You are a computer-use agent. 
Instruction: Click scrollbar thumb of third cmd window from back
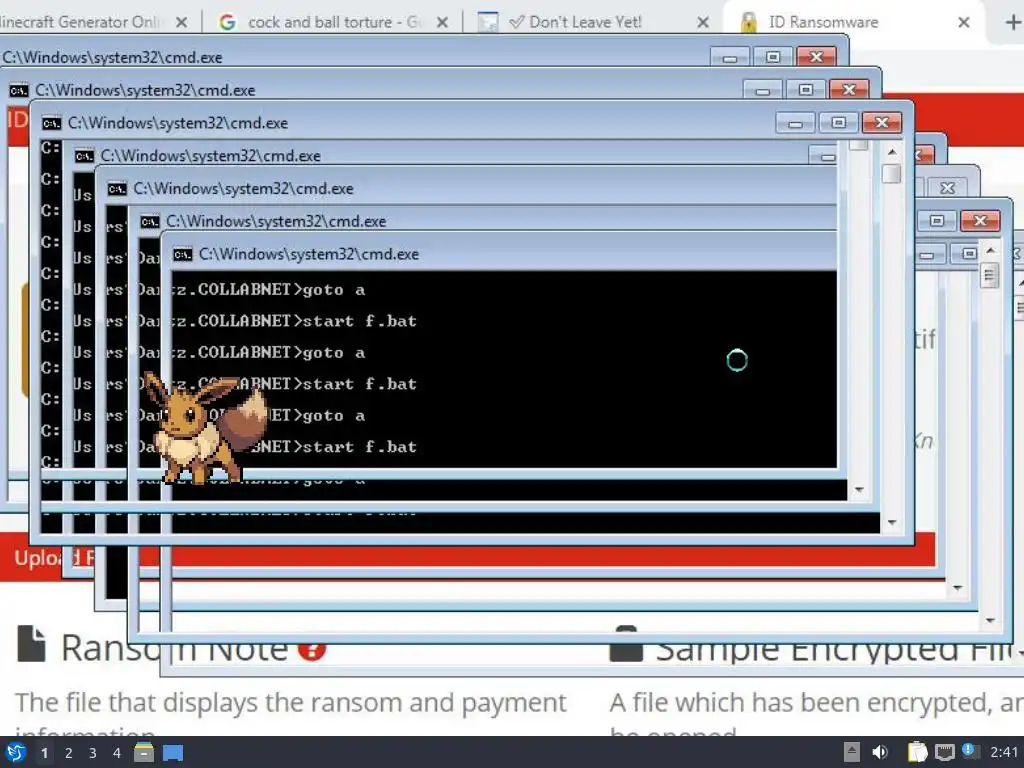pyautogui.click(x=891, y=174)
